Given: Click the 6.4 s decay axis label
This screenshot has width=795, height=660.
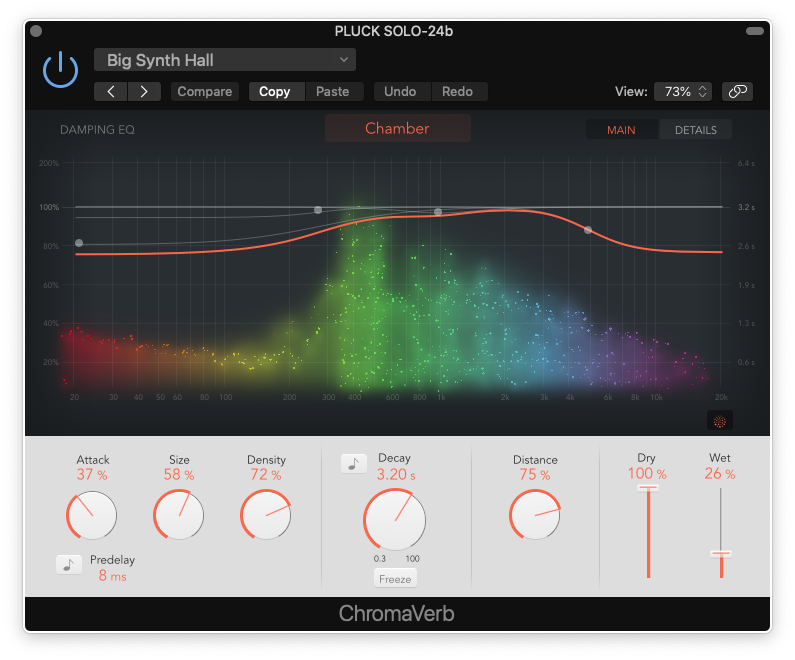Looking at the screenshot, I should 746,163.
